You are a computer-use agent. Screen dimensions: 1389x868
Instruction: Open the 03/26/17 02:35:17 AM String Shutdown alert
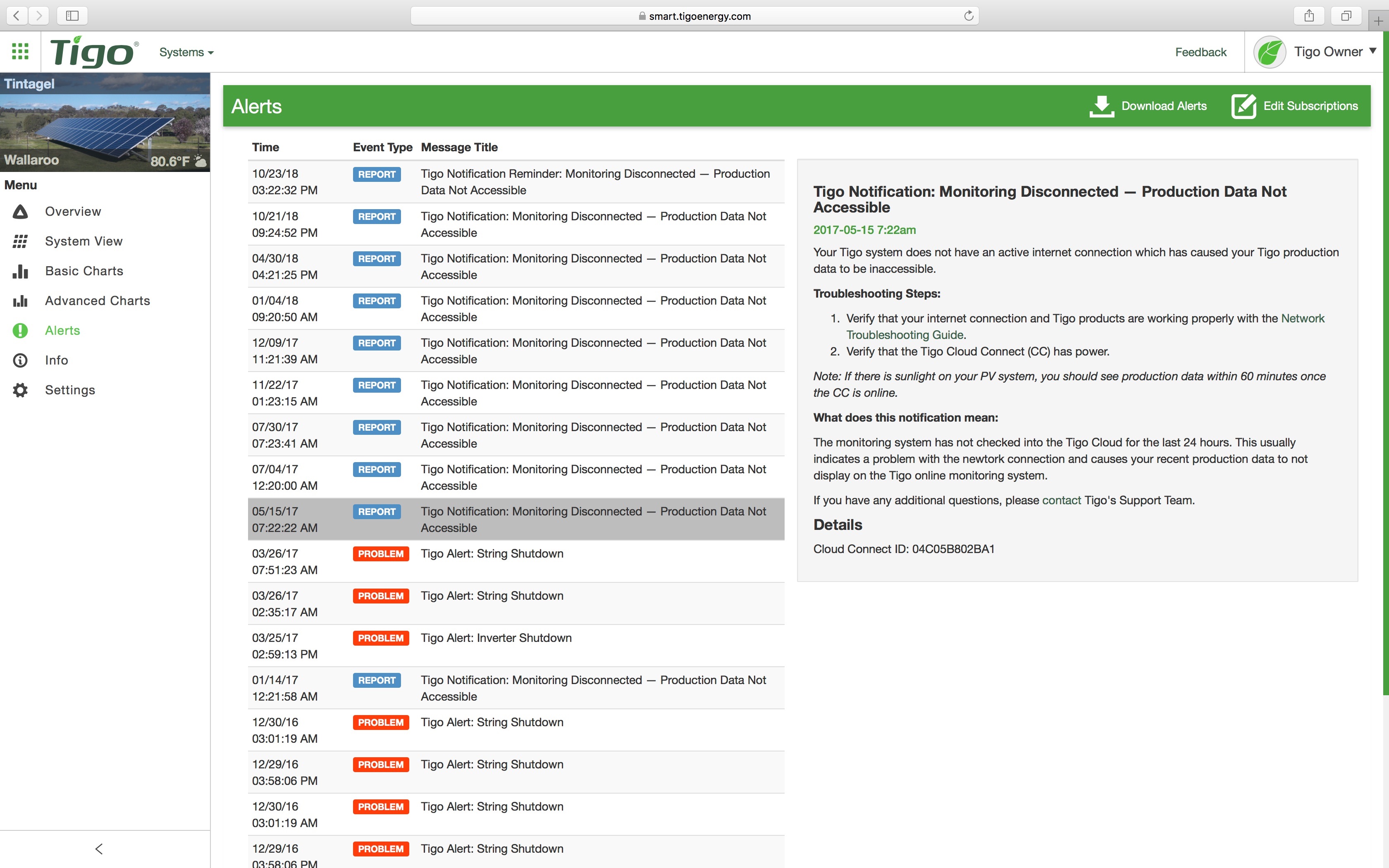(x=516, y=604)
